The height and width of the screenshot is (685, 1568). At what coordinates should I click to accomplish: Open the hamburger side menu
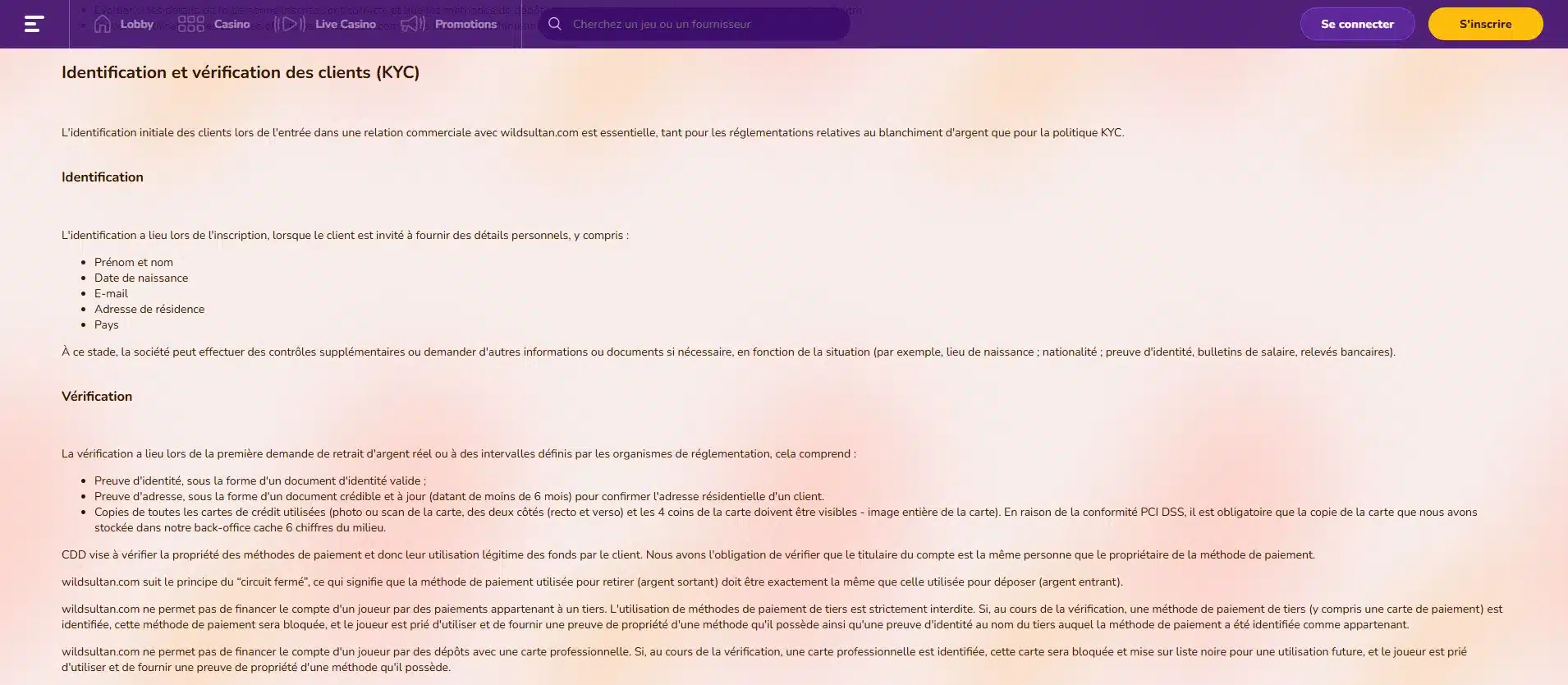point(34,24)
